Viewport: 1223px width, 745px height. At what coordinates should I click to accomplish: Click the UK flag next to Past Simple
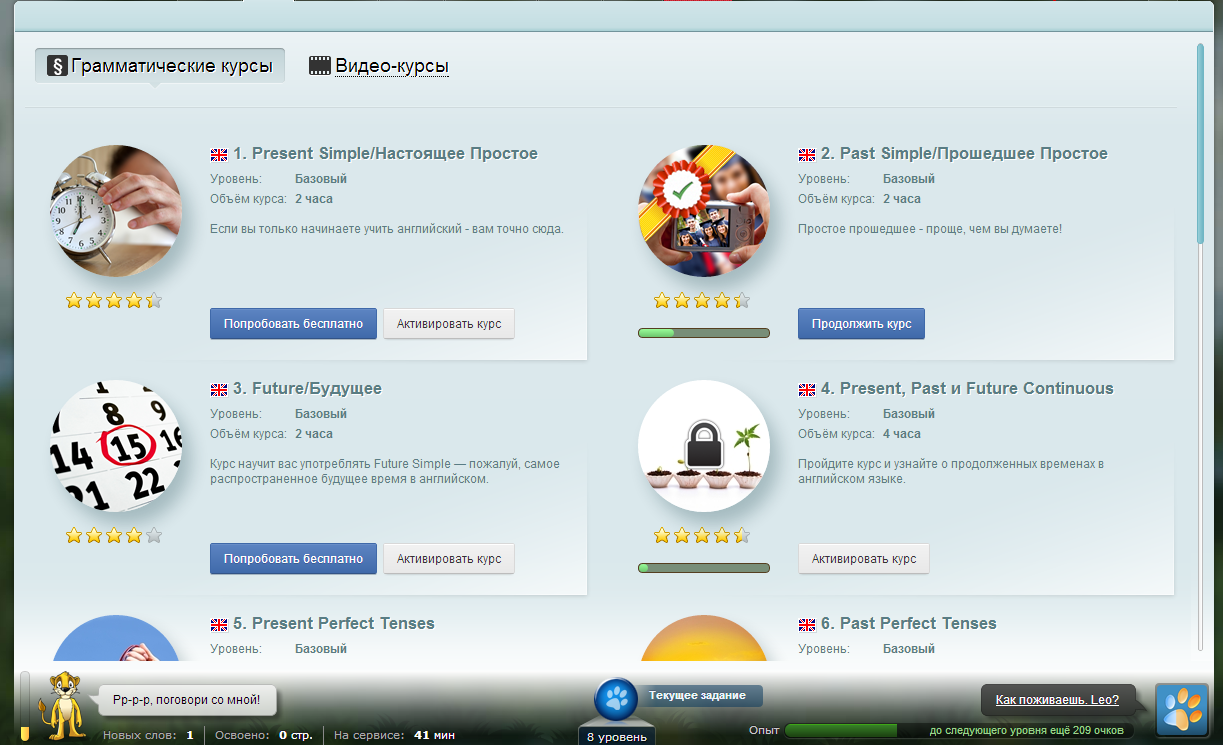pos(807,154)
